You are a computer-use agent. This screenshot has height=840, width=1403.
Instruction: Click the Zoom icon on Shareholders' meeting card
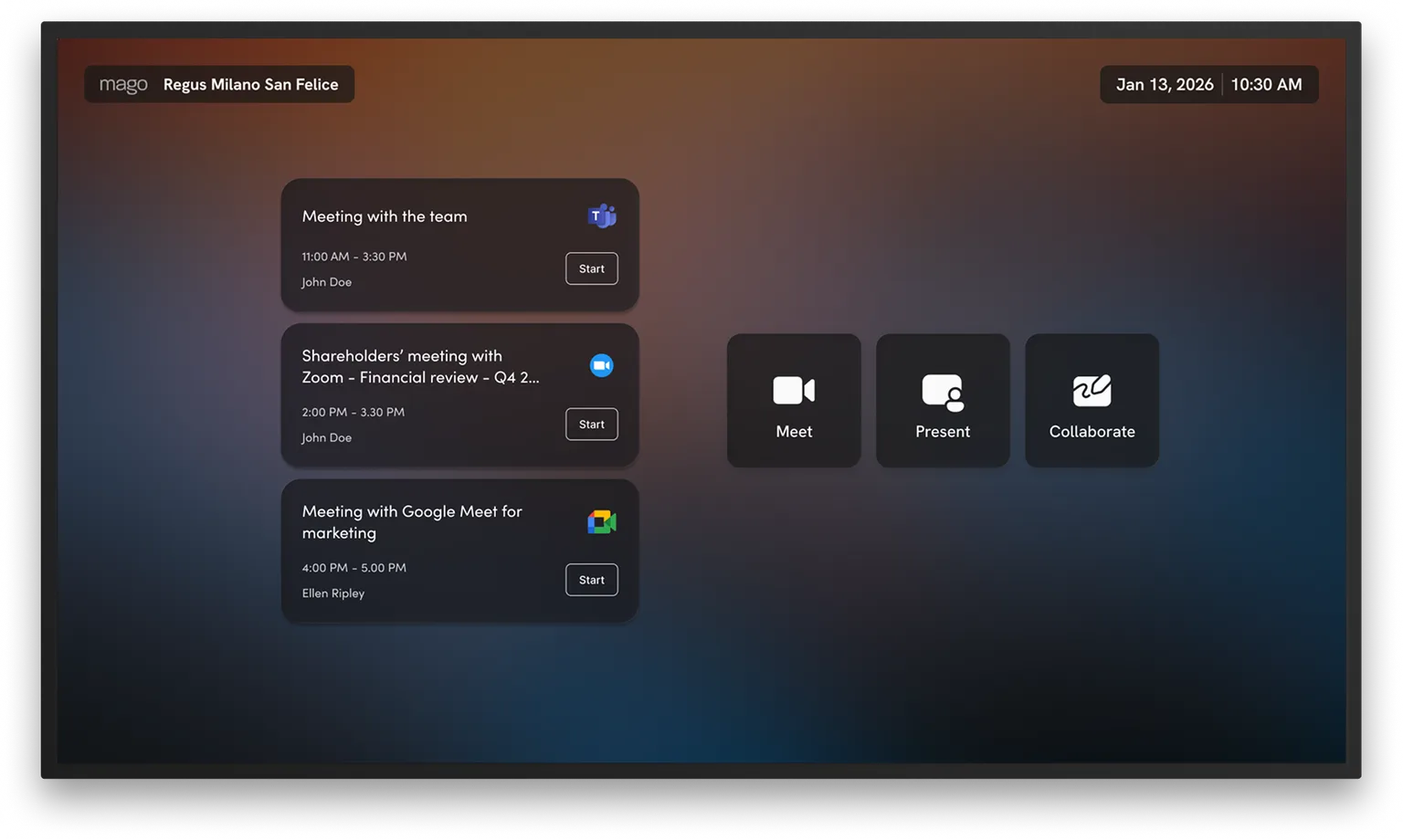(601, 365)
